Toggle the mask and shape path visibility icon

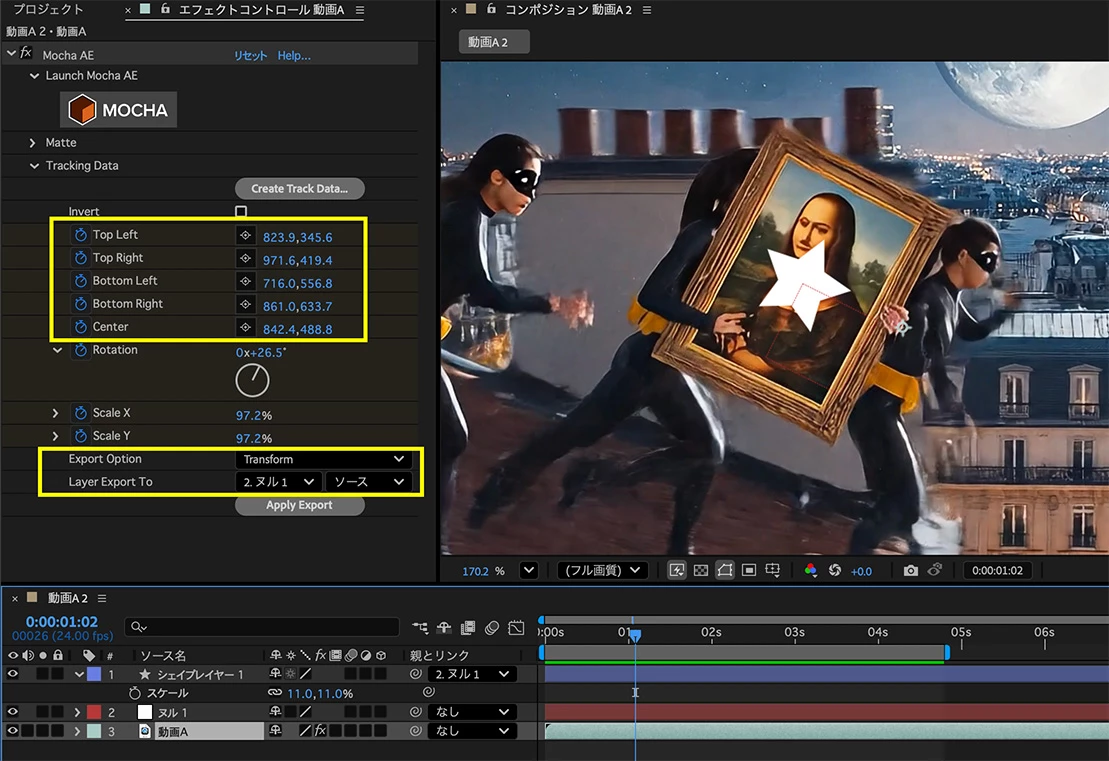[x=725, y=570]
